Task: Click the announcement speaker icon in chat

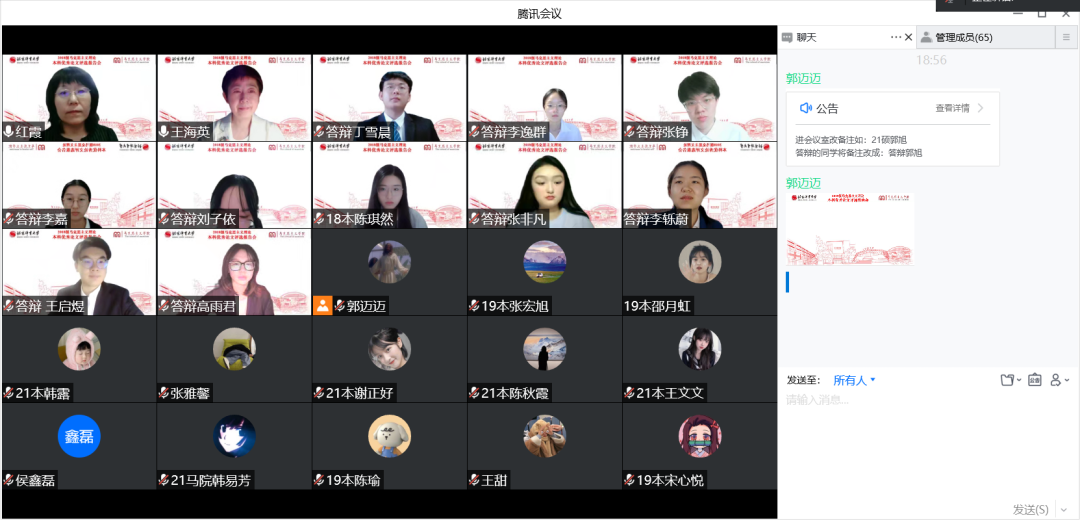Action: 805,108
